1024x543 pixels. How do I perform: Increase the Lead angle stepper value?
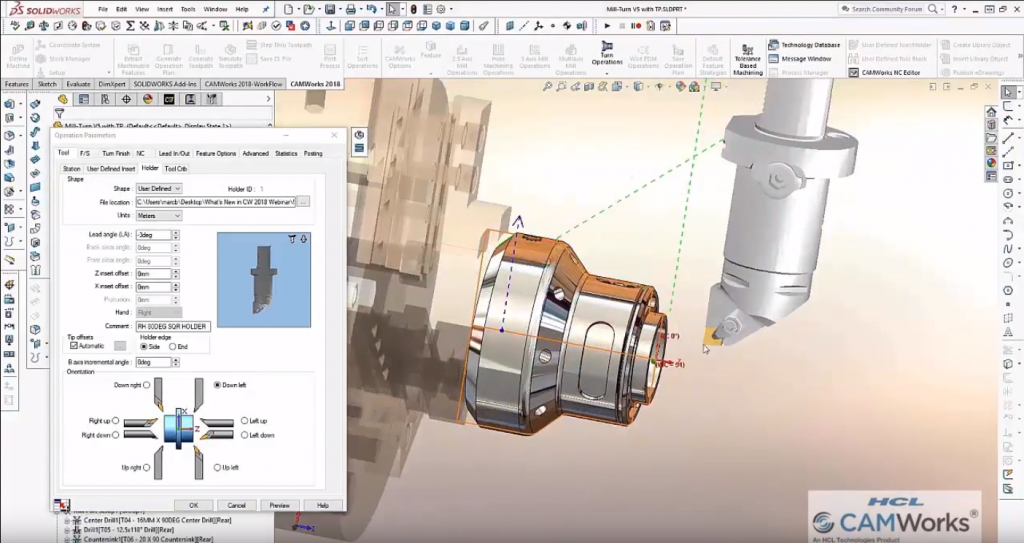tap(176, 232)
